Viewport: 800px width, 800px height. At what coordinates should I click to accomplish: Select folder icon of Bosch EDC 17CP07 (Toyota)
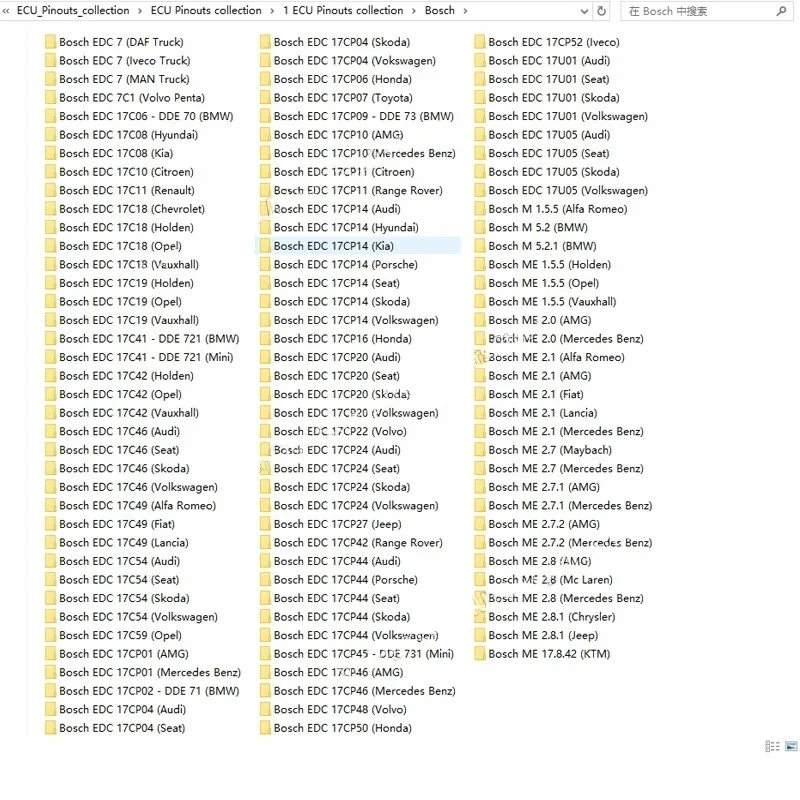[x=265, y=97]
